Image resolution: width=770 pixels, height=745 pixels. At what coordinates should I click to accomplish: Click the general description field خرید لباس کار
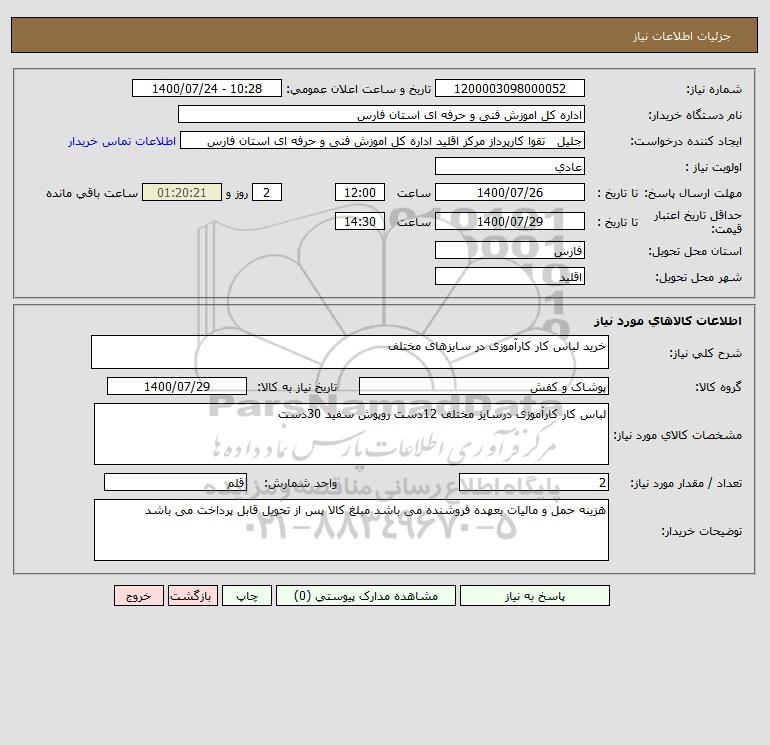coord(350,352)
